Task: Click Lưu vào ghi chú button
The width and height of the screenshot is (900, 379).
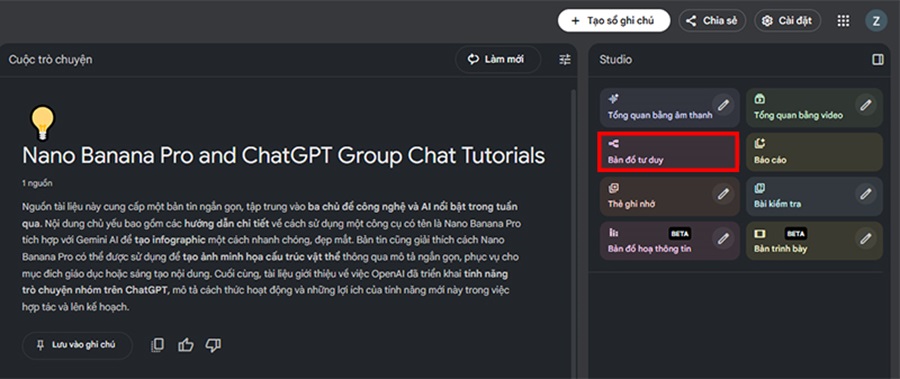Action: 77,345
